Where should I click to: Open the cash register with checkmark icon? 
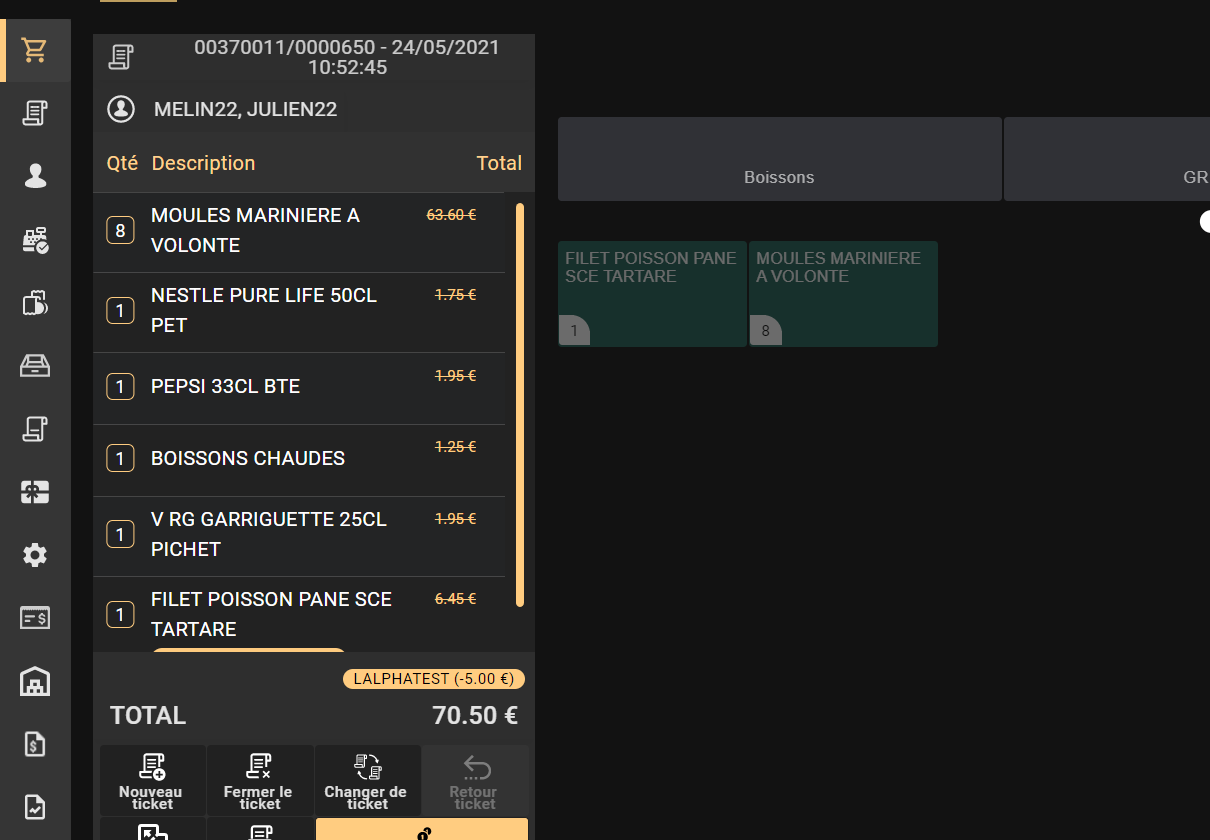(35, 240)
